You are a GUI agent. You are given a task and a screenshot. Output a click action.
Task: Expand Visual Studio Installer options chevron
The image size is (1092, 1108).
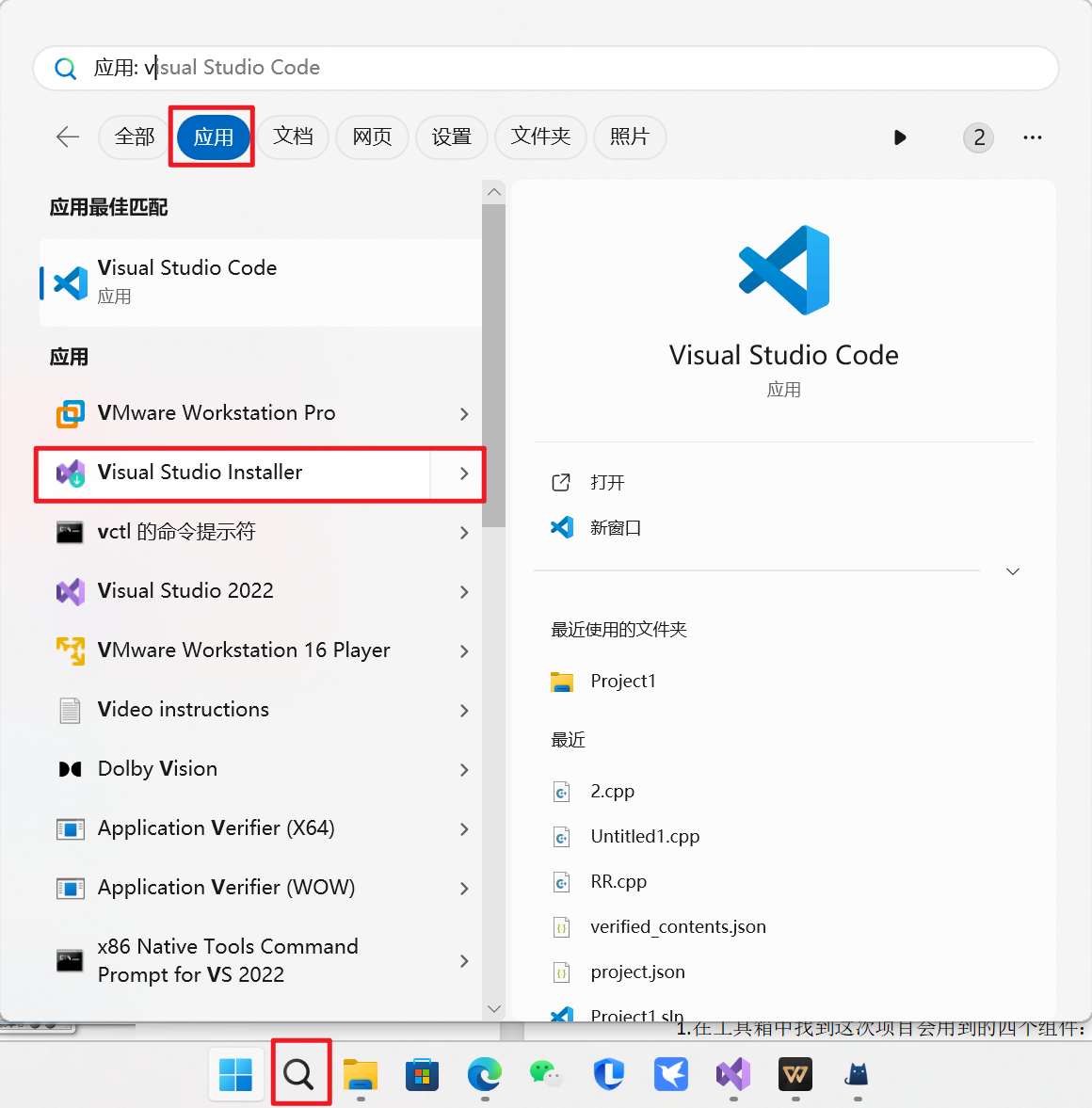(464, 474)
